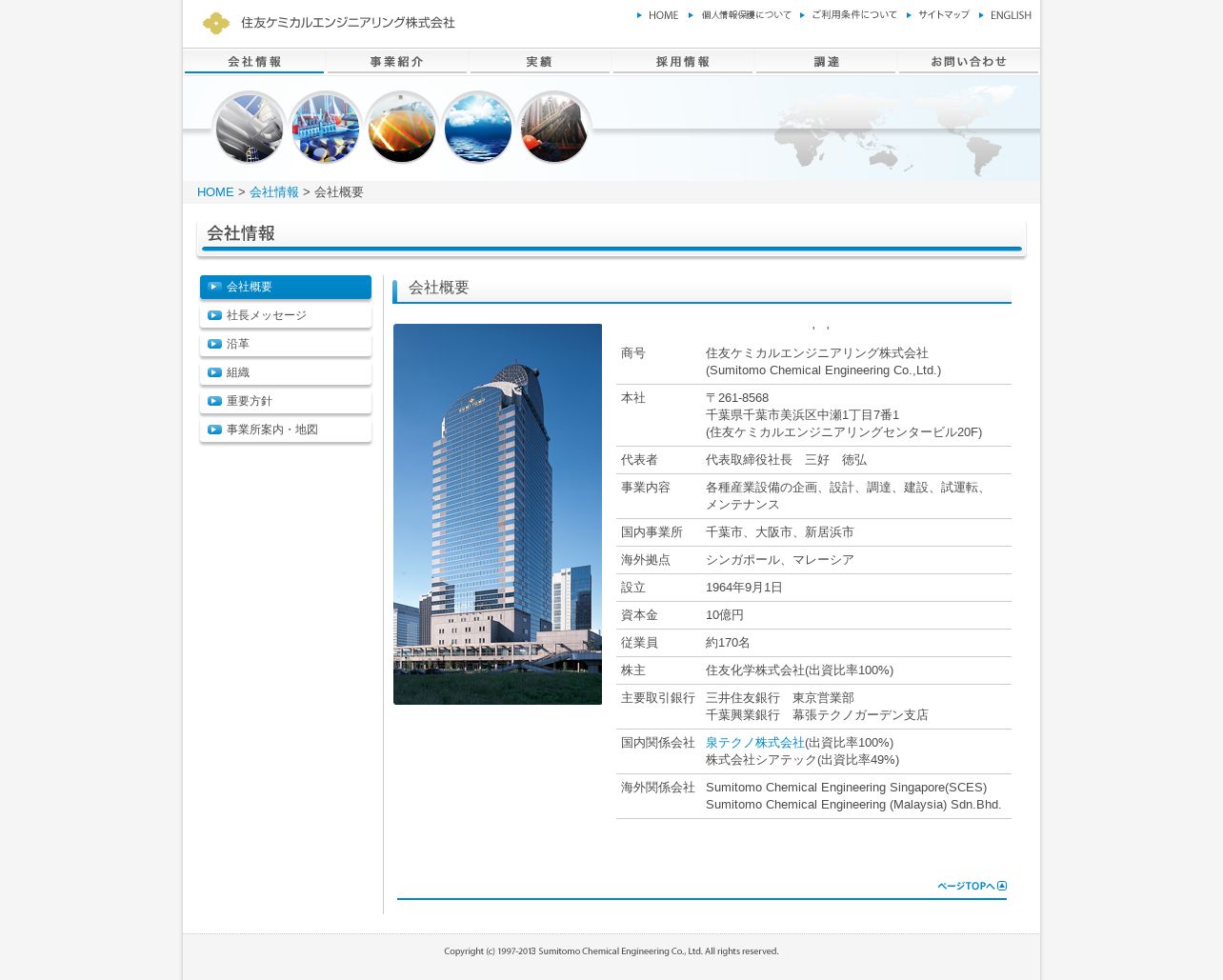
Task: Click the industrial tower circular thumbnail
Action: click(553, 128)
